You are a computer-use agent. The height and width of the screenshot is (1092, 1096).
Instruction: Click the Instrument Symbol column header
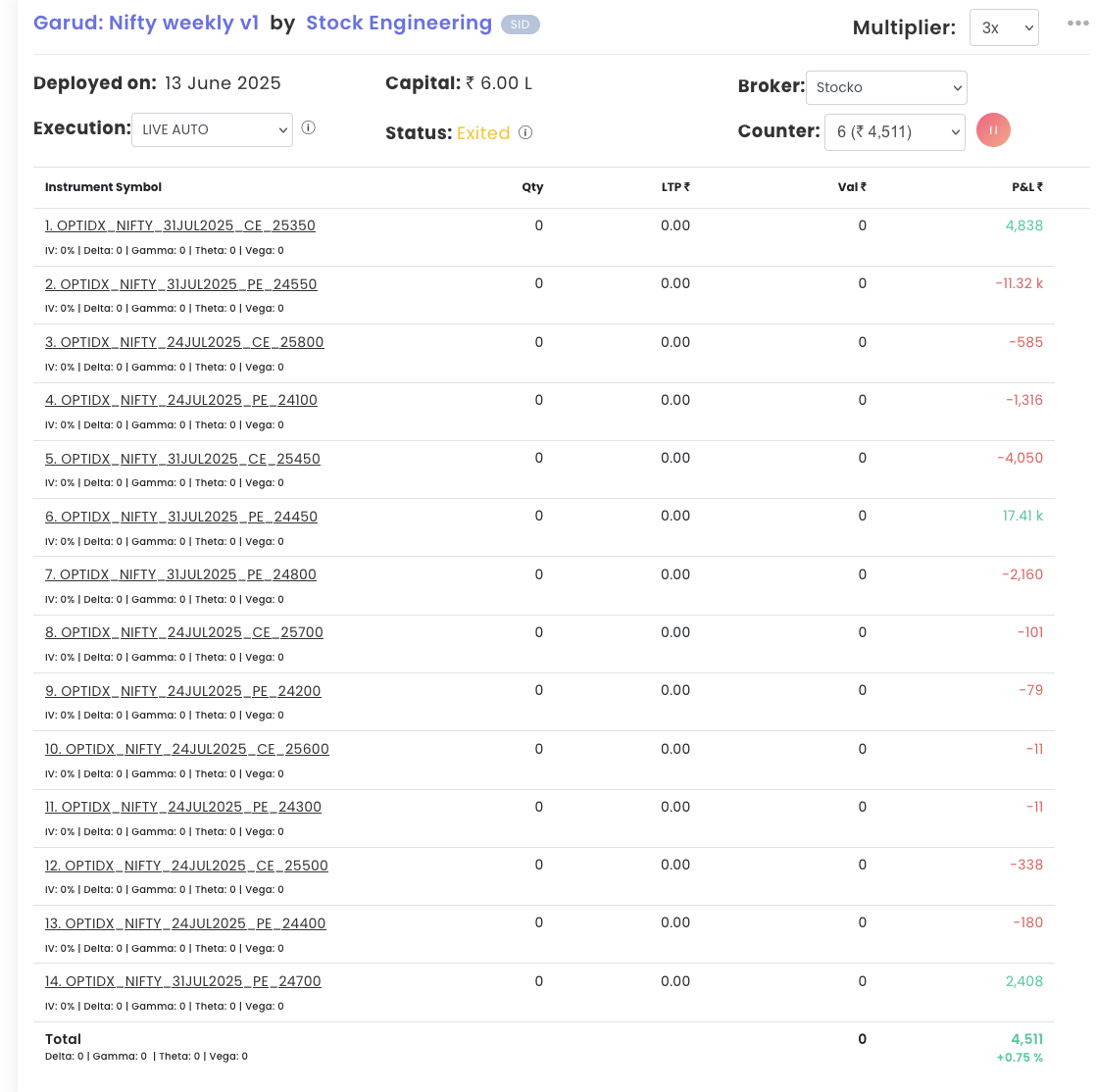point(103,187)
